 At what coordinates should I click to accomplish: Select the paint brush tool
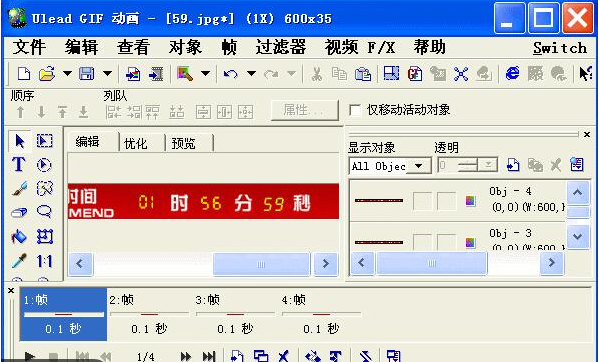pos(19,189)
